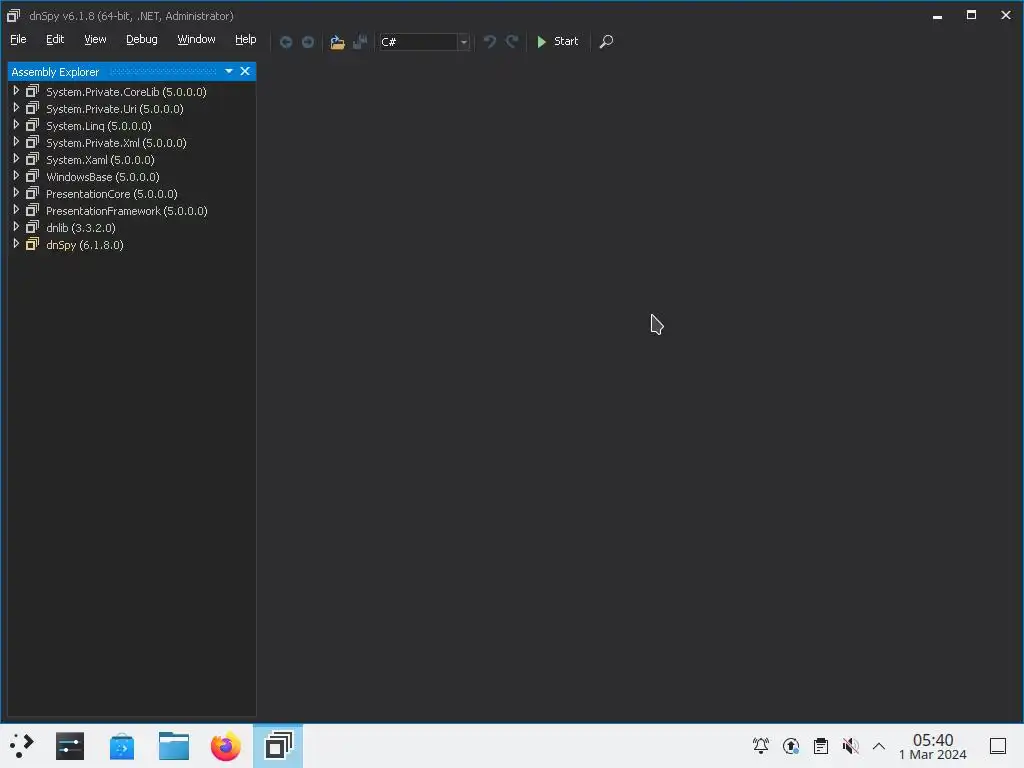Open System Settings from the taskbar
Viewport: 1024px width, 768px height.
pos(70,746)
